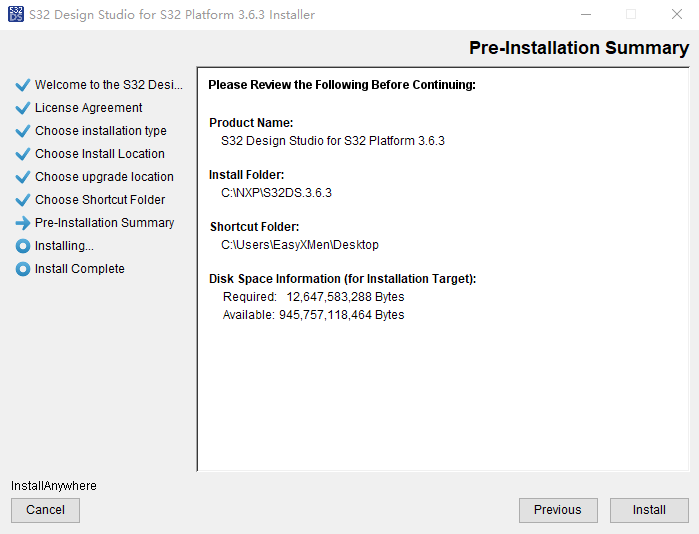The width and height of the screenshot is (699, 534).
Task: Select the 'License Agreement' step label
Action: (x=88, y=108)
